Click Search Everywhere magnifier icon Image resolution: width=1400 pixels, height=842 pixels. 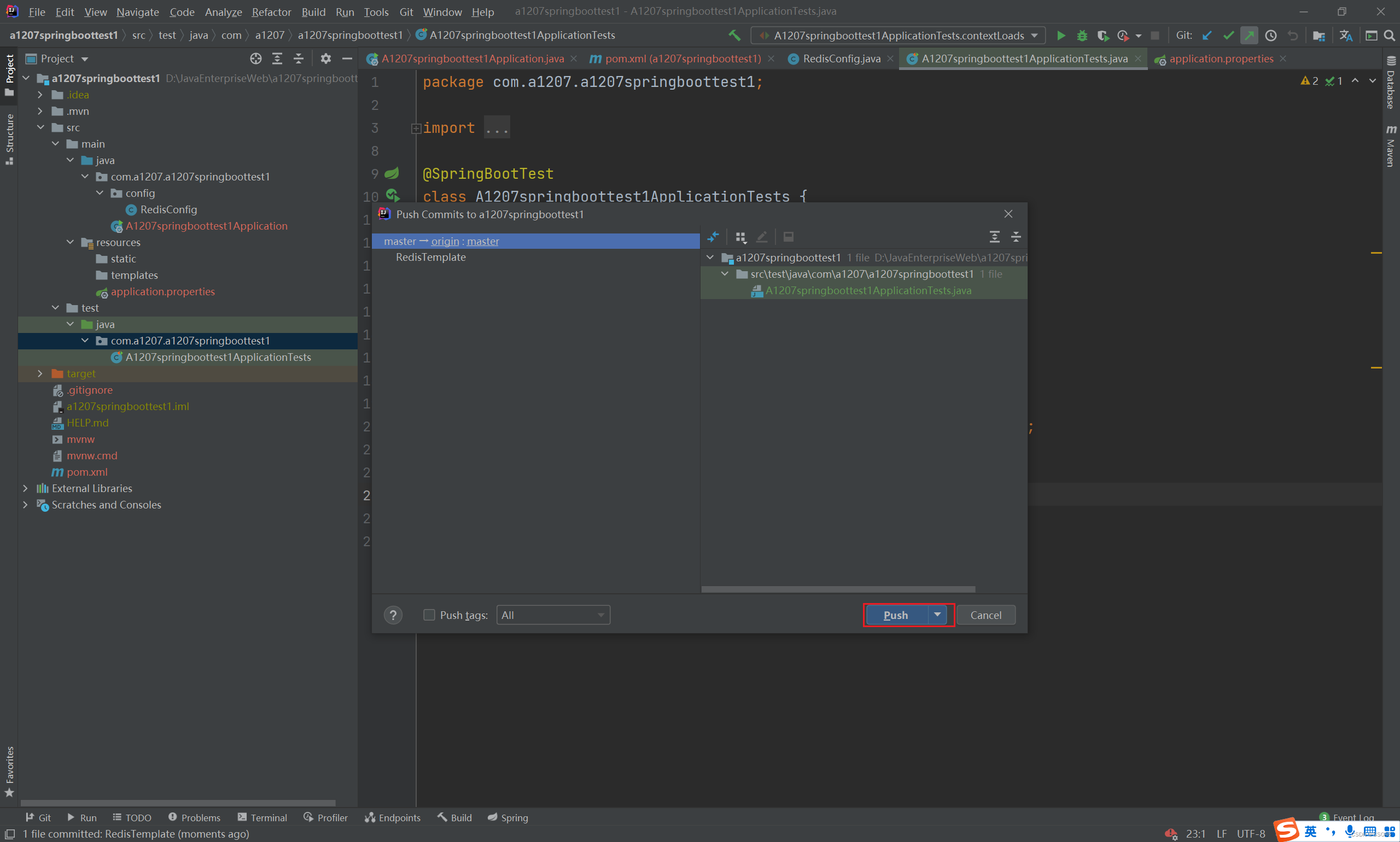pos(1390,36)
